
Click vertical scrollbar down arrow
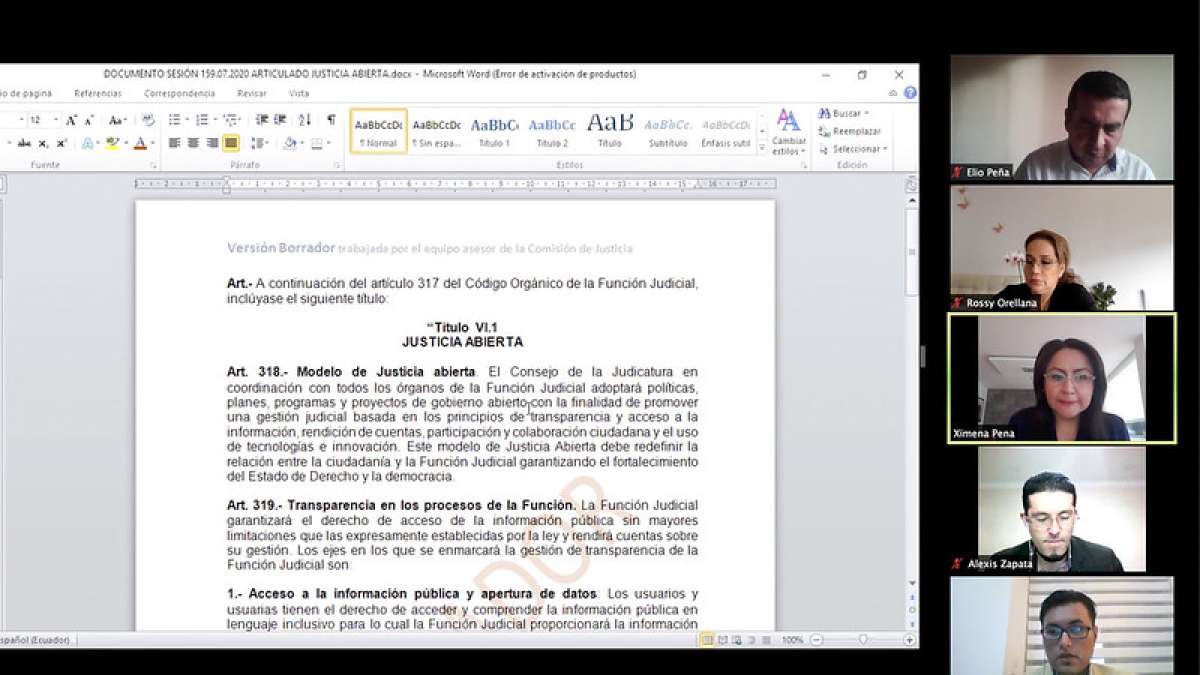tap(911, 583)
